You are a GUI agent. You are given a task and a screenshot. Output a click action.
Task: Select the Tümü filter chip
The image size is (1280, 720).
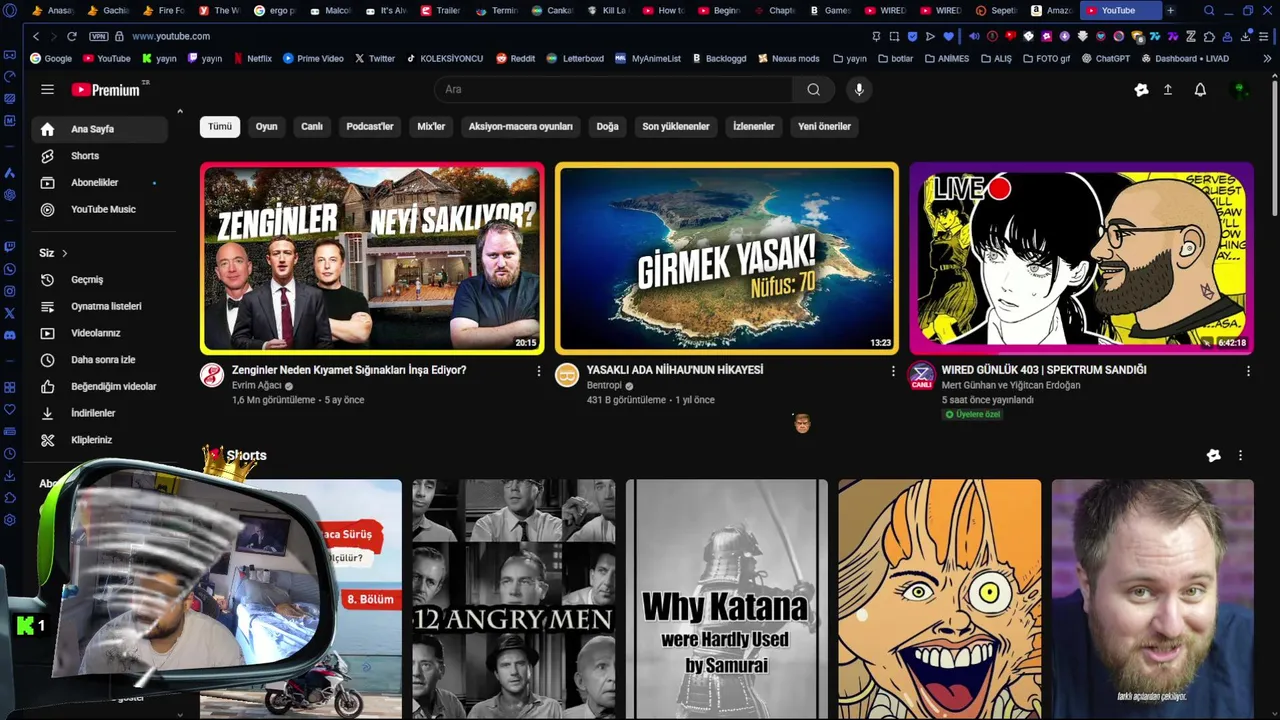[x=220, y=126]
